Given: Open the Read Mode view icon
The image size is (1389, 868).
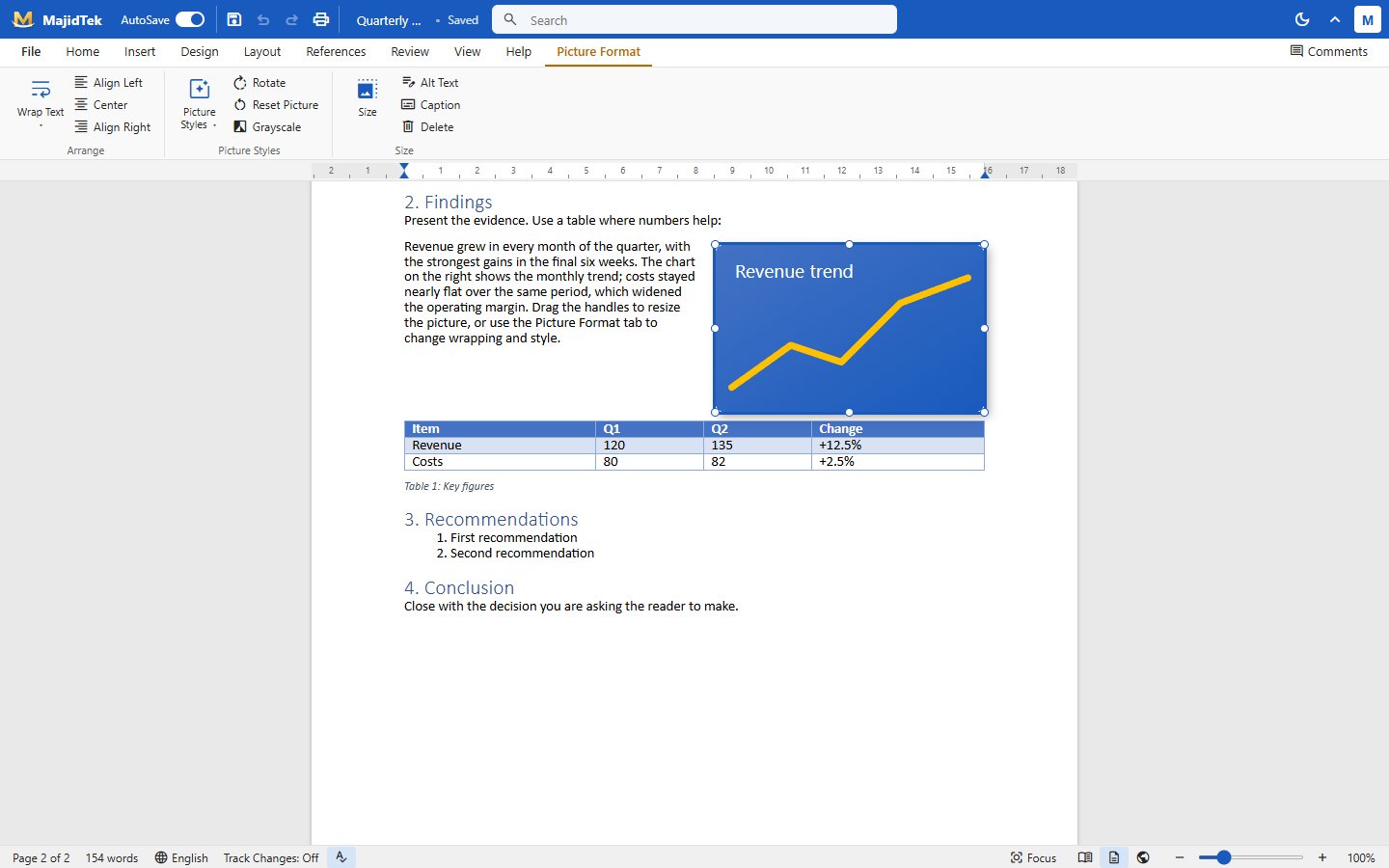Looking at the screenshot, I should 1085,857.
